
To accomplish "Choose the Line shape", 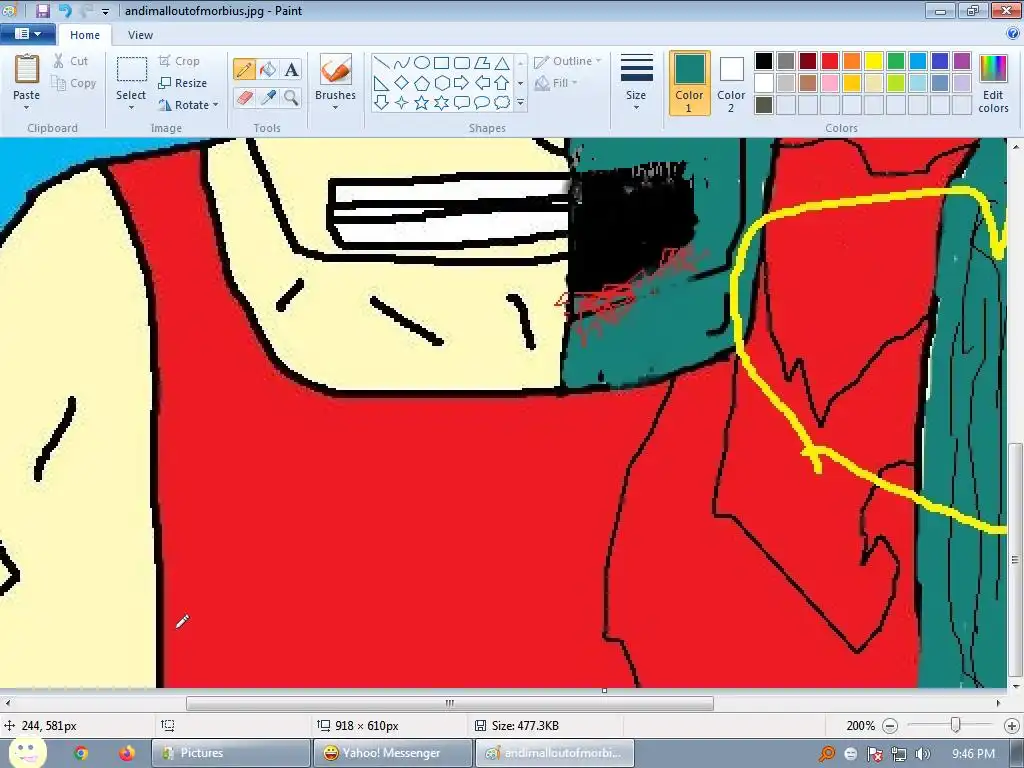I will [x=382, y=63].
